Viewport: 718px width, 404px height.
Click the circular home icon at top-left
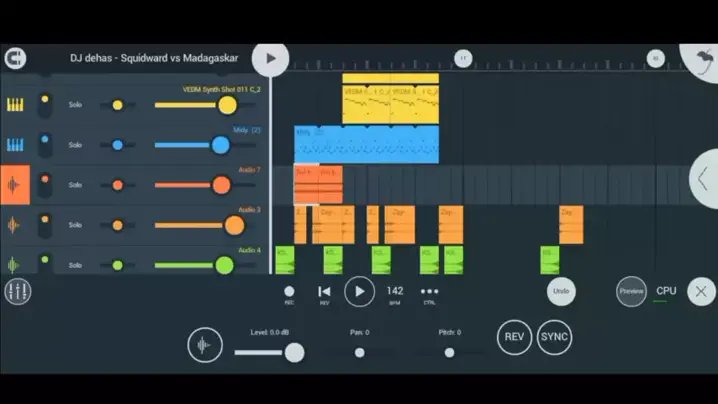(x=14, y=59)
